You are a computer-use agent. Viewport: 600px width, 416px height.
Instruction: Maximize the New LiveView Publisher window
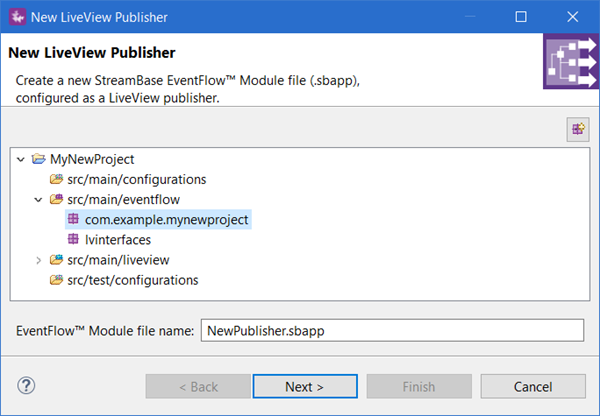click(520, 17)
